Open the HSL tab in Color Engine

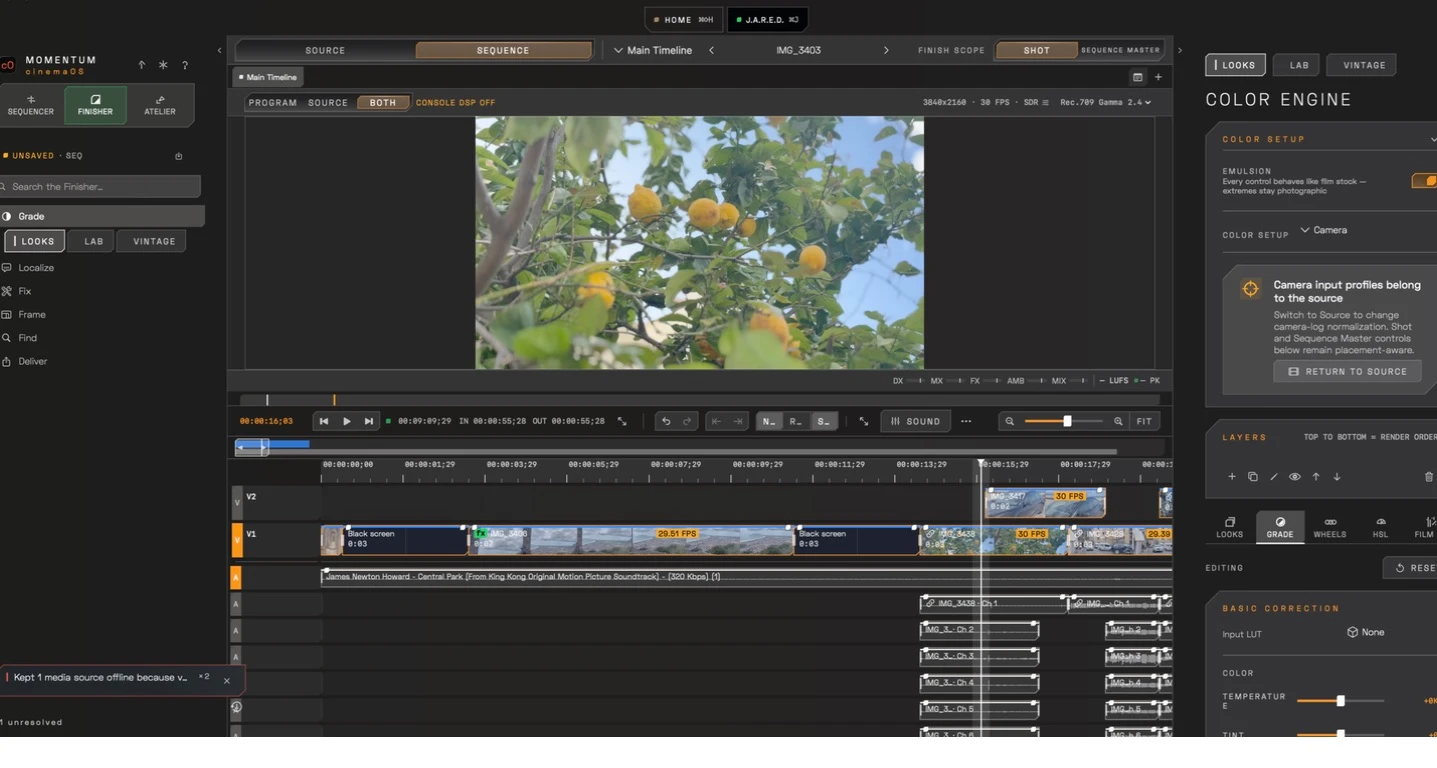coord(1380,528)
